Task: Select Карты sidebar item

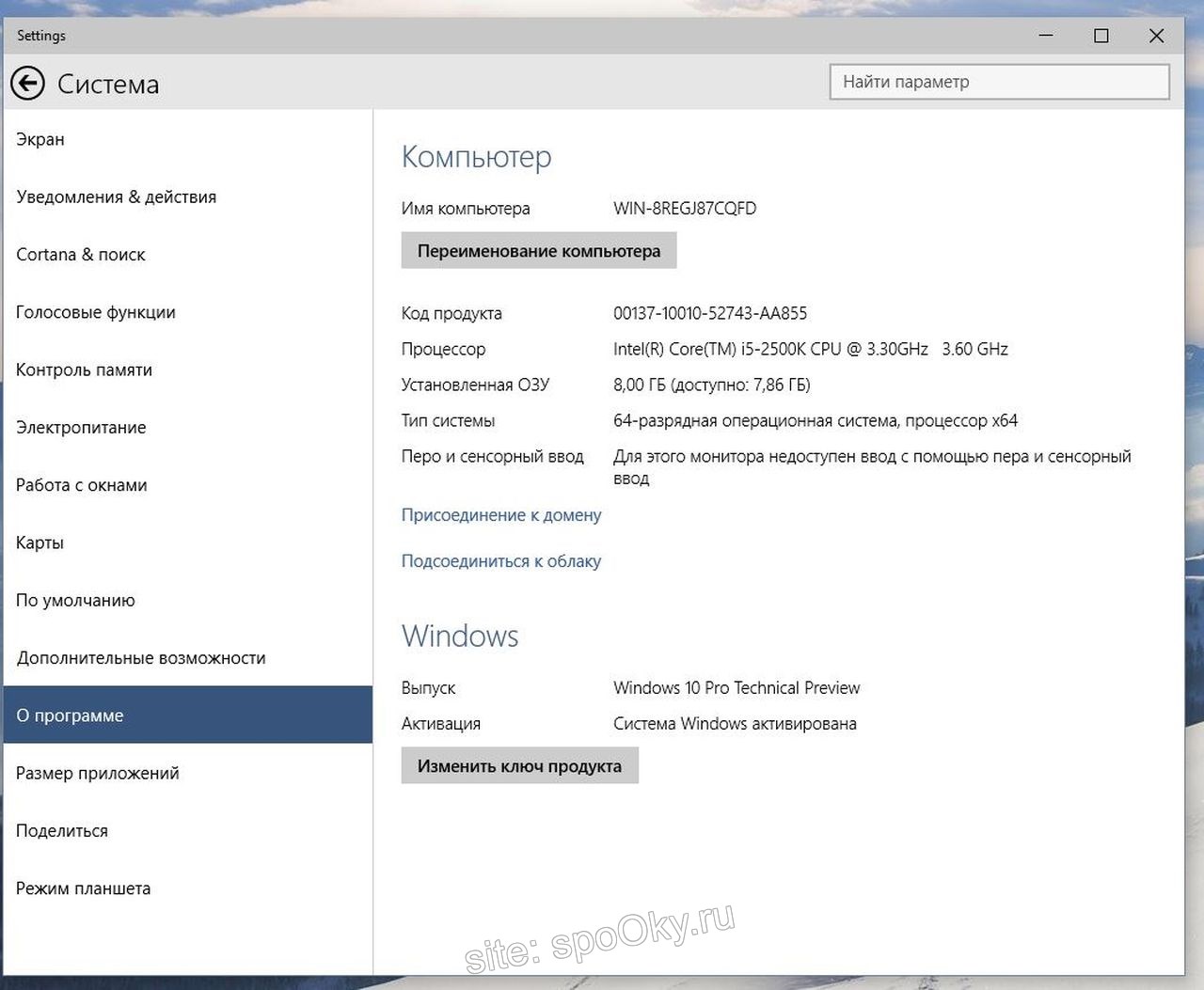Action: [x=188, y=542]
